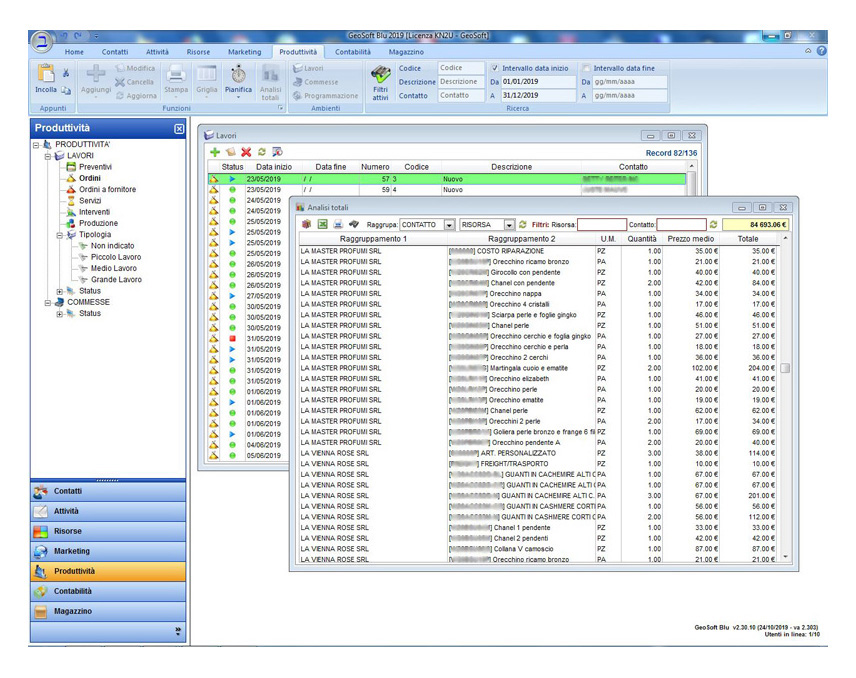Image resolution: width=856 pixels, height=678 pixels.
Task: Click the redo arrow in title bar
Action: tap(78, 36)
